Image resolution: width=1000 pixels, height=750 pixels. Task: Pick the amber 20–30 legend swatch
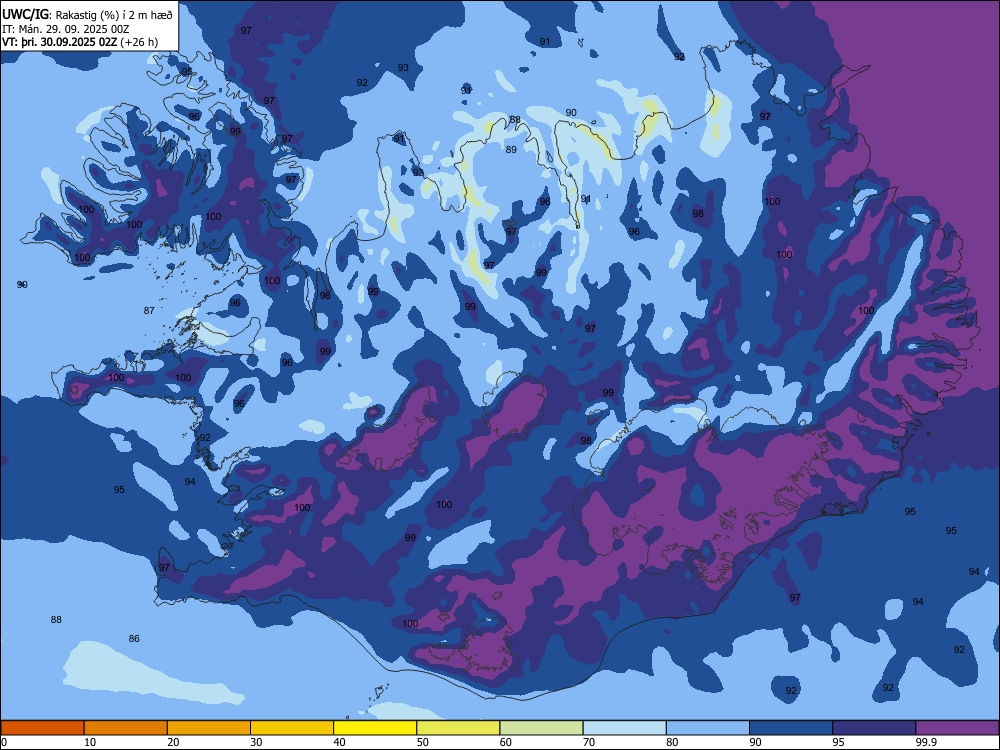(209, 728)
